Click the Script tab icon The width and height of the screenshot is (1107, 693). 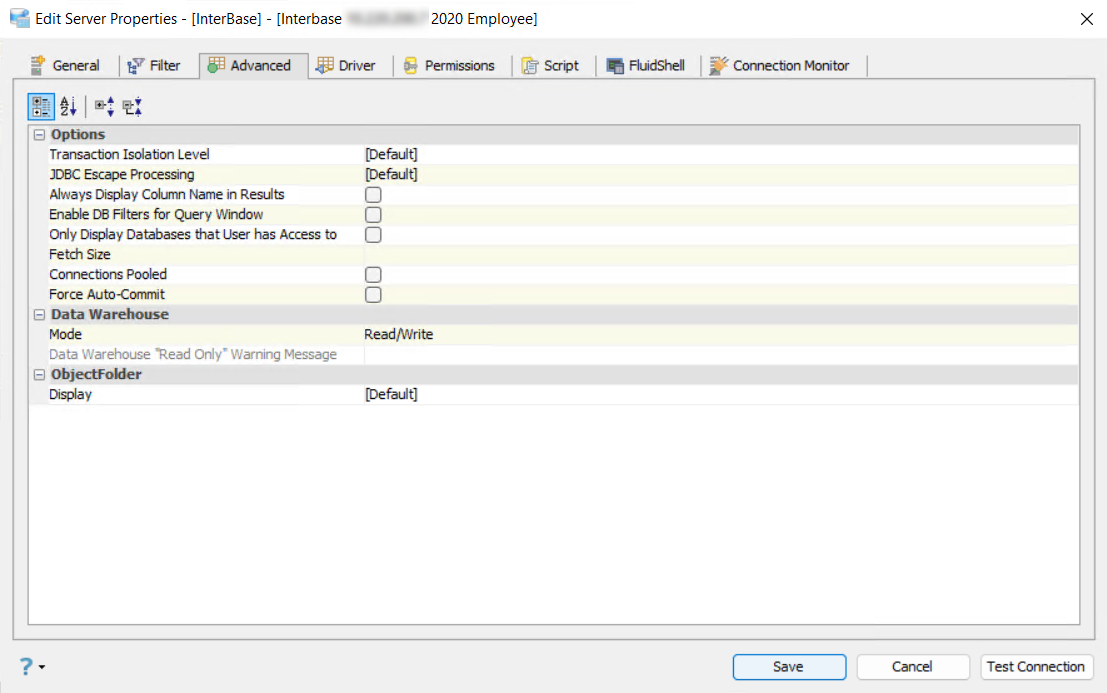tap(529, 66)
